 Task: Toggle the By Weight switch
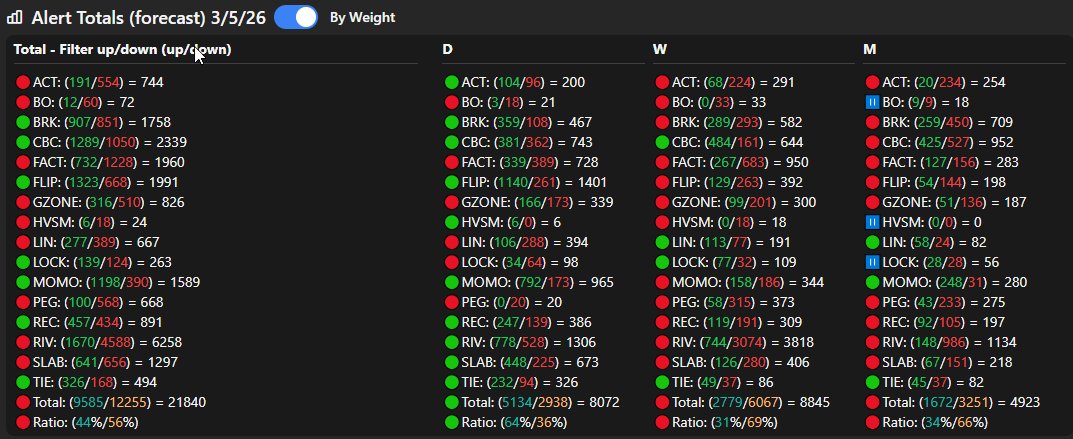(x=296, y=17)
